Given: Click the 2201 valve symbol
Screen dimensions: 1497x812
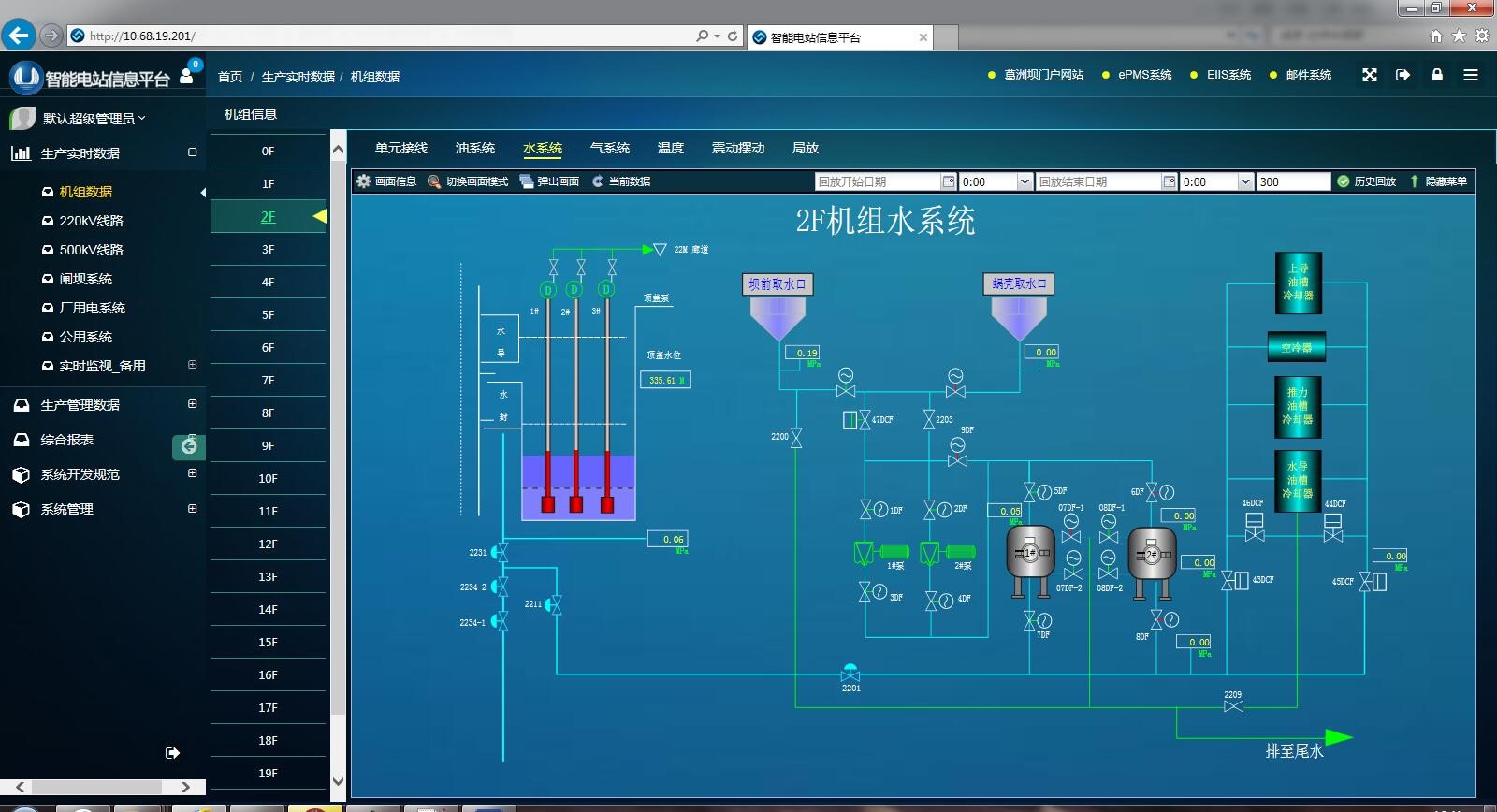Looking at the screenshot, I should coord(850,673).
